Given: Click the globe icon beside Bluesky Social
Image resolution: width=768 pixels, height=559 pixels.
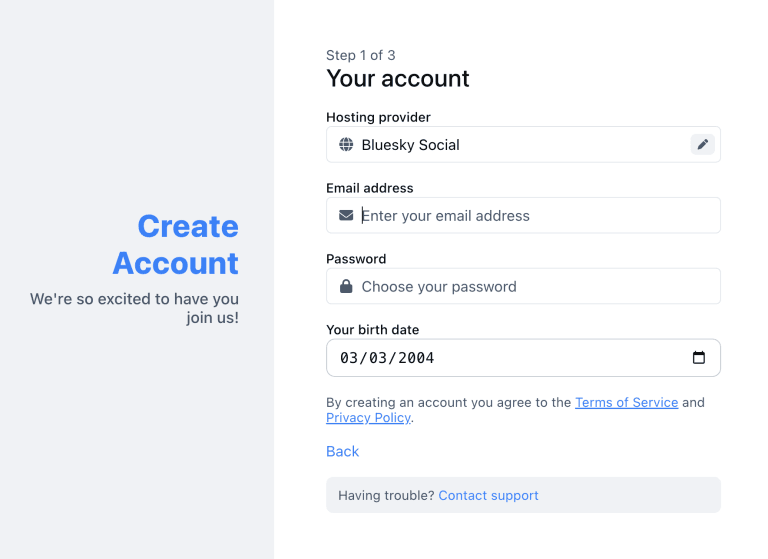Looking at the screenshot, I should tap(346, 145).
